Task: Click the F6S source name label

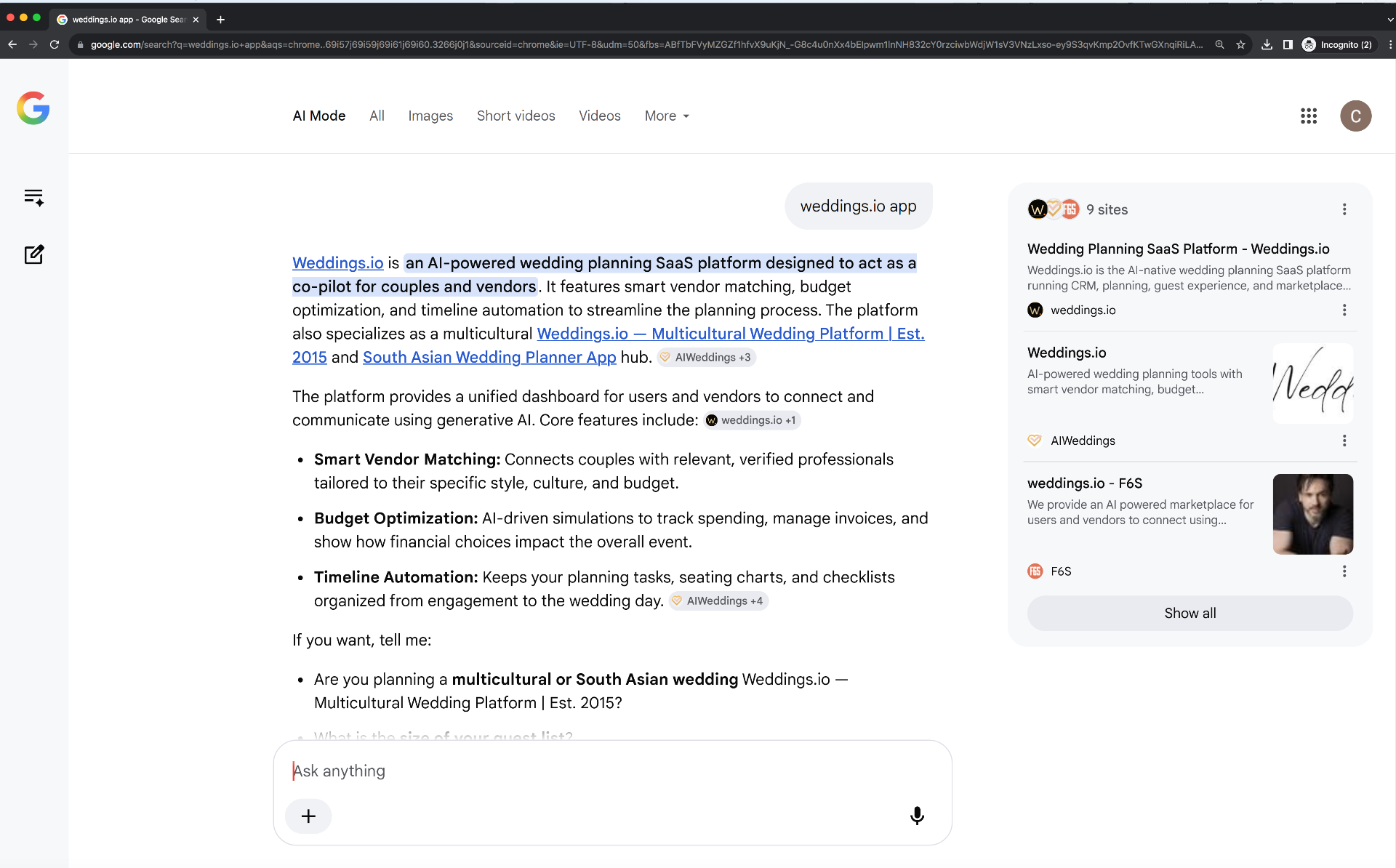Action: tap(1061, 571)
